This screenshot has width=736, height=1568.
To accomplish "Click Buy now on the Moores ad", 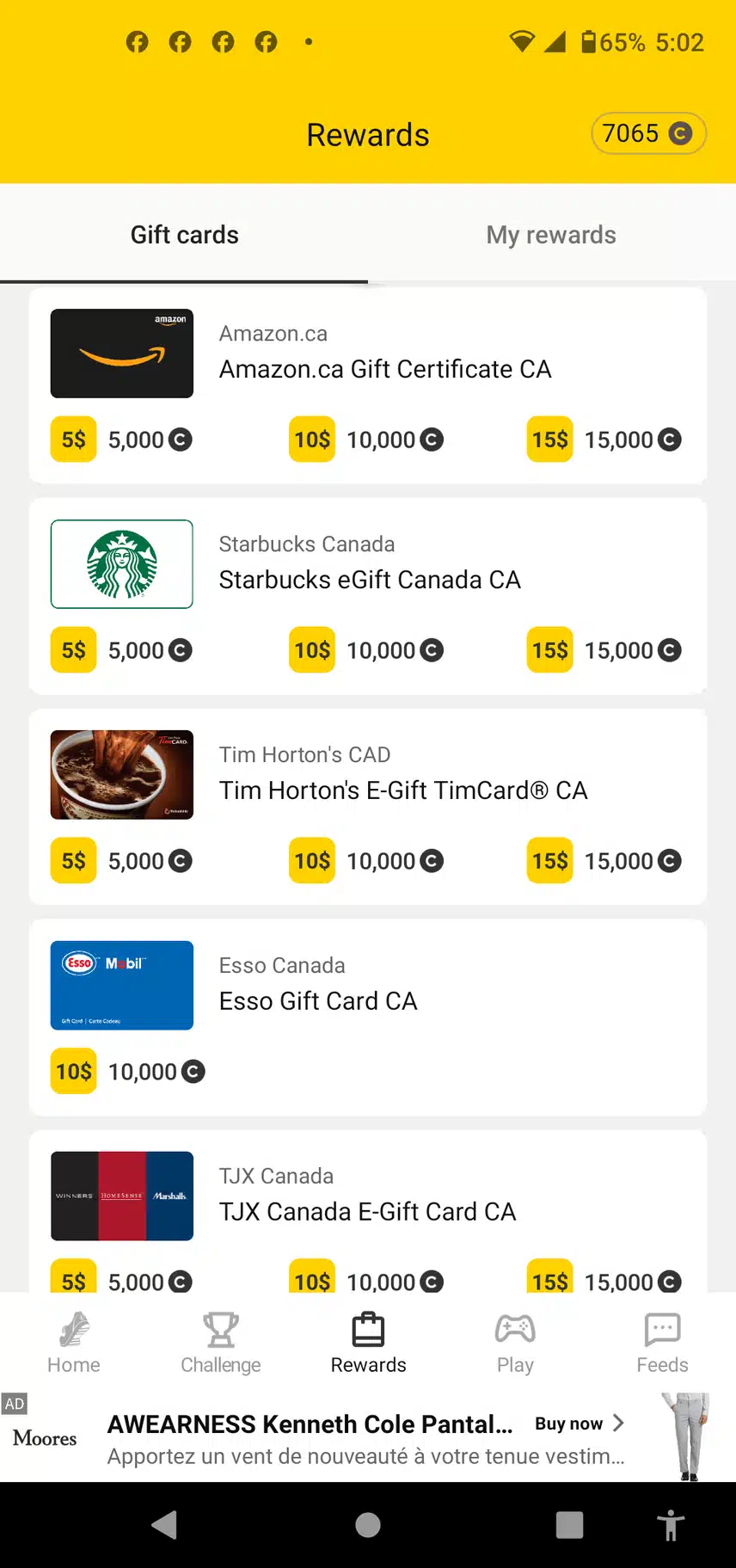I will (579, 1423).
